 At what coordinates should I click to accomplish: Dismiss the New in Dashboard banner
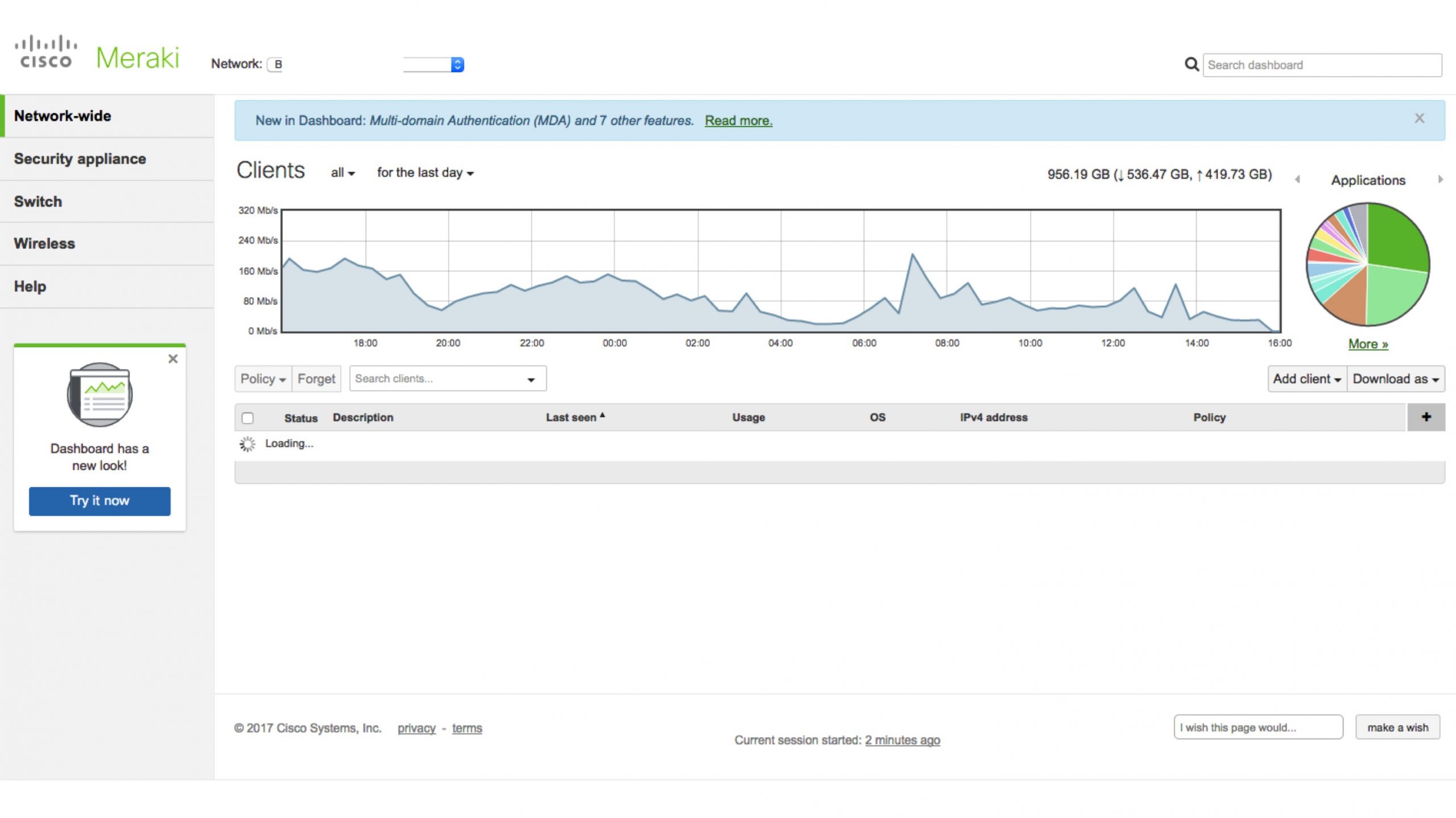click(x=1420, y=118)
